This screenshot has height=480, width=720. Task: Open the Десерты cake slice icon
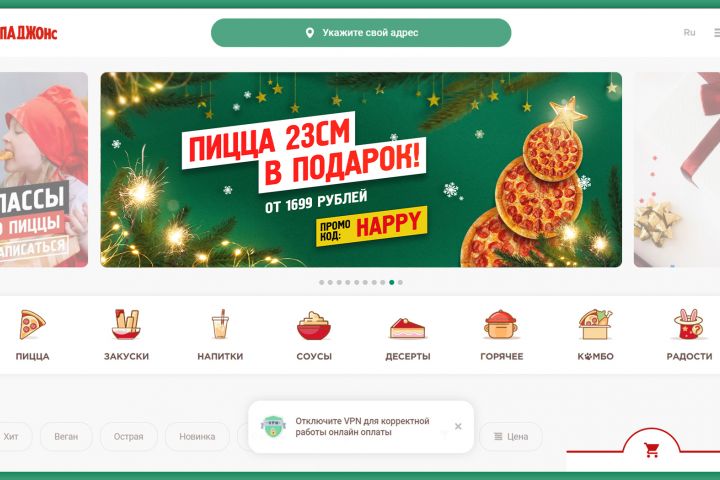point(407,328)
